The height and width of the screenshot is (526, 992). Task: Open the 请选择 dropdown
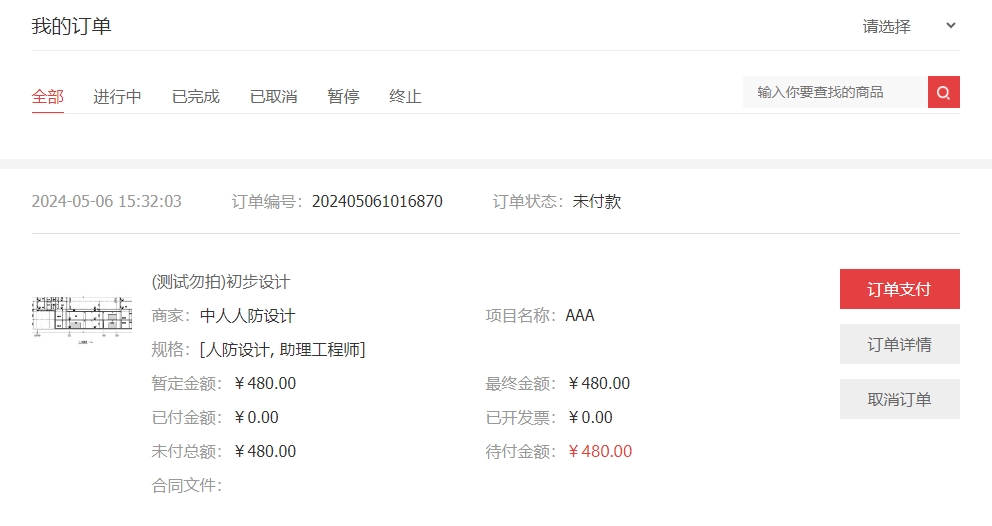pos(908,27)
